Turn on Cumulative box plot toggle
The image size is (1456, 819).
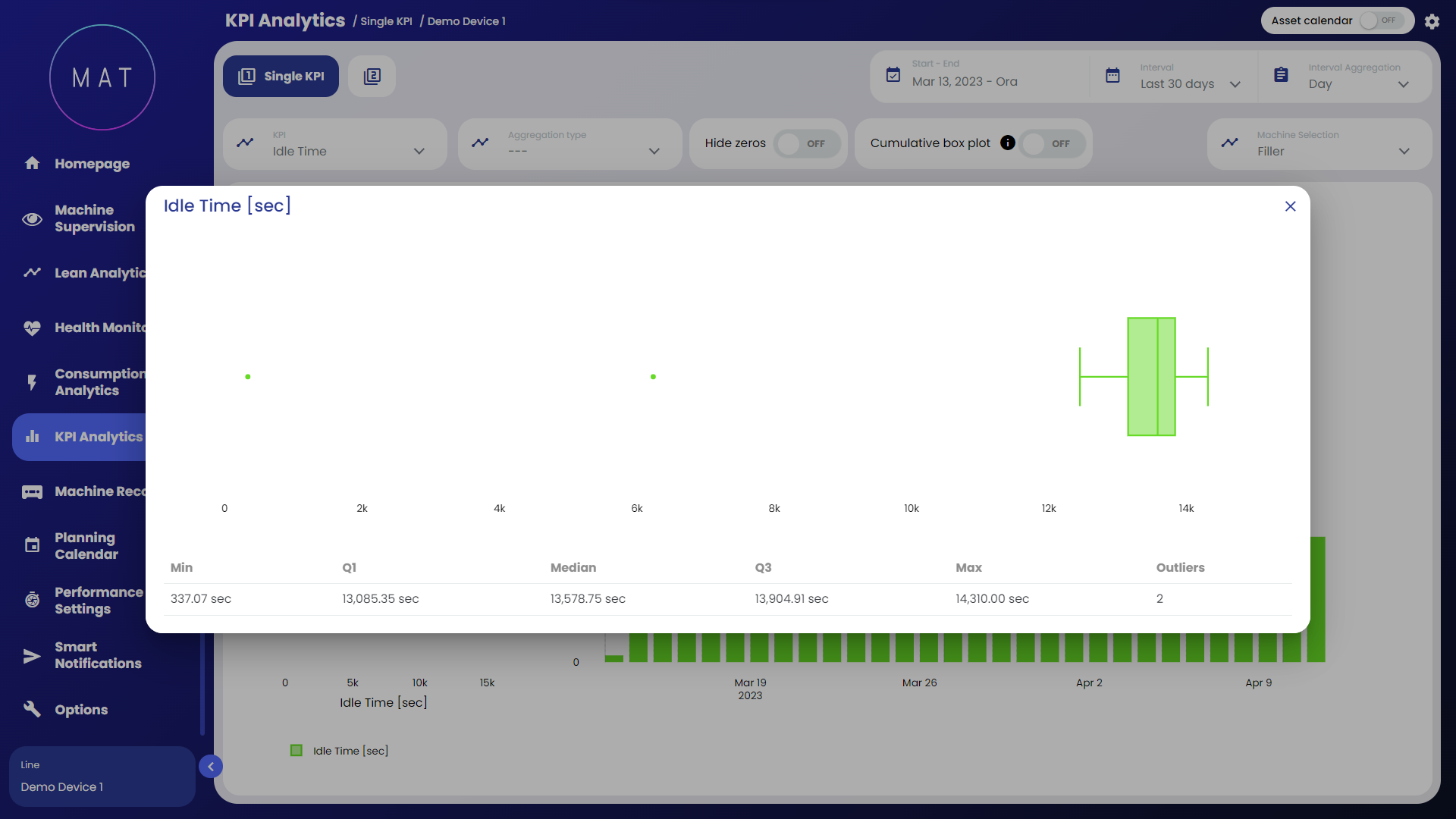[1050, 143]
